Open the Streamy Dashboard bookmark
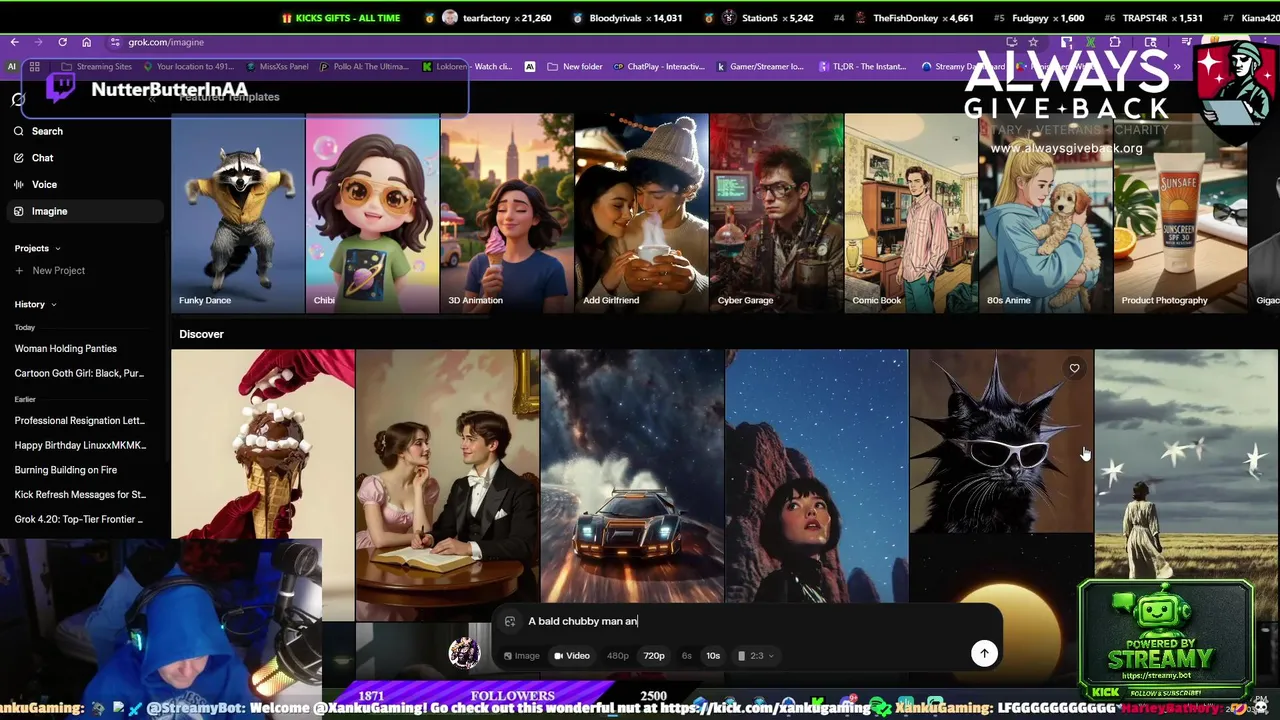 pyautogui.click(x=962, y=67)
